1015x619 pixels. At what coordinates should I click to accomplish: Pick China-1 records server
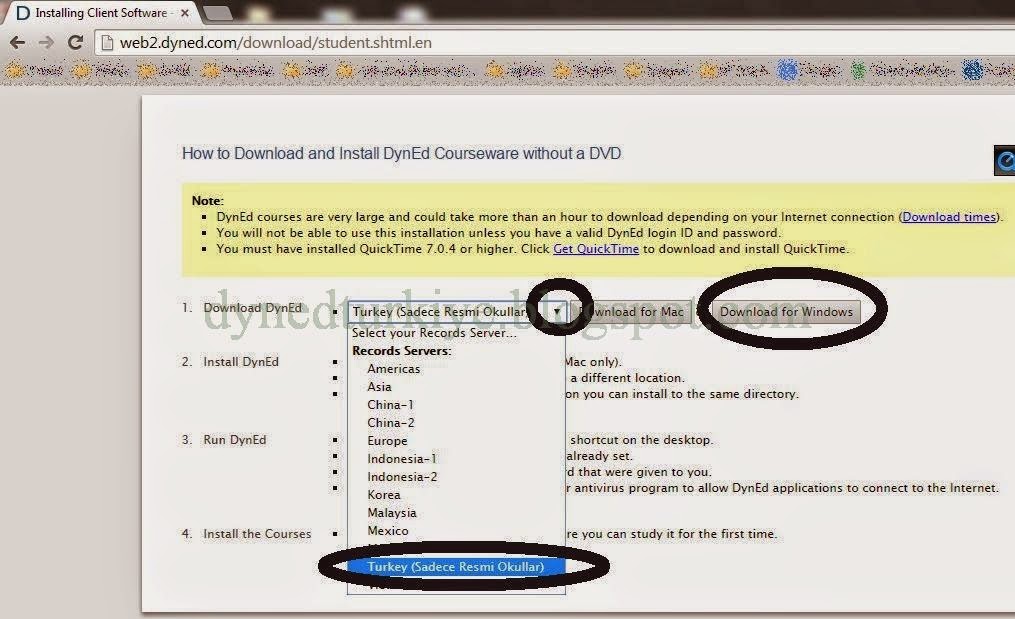[456, 405]
